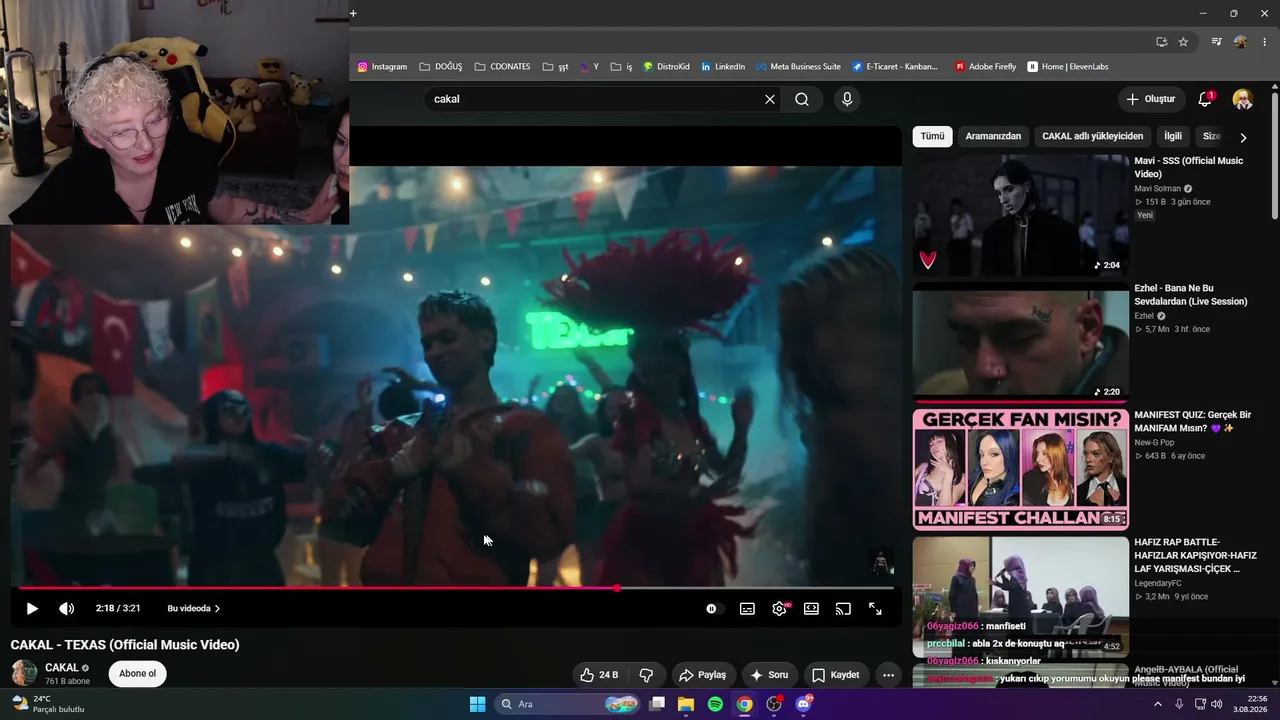The width and height of the screenshot is (1280, 720).
Task: Open Discord from the taskbar
Action: coord(803,704)
